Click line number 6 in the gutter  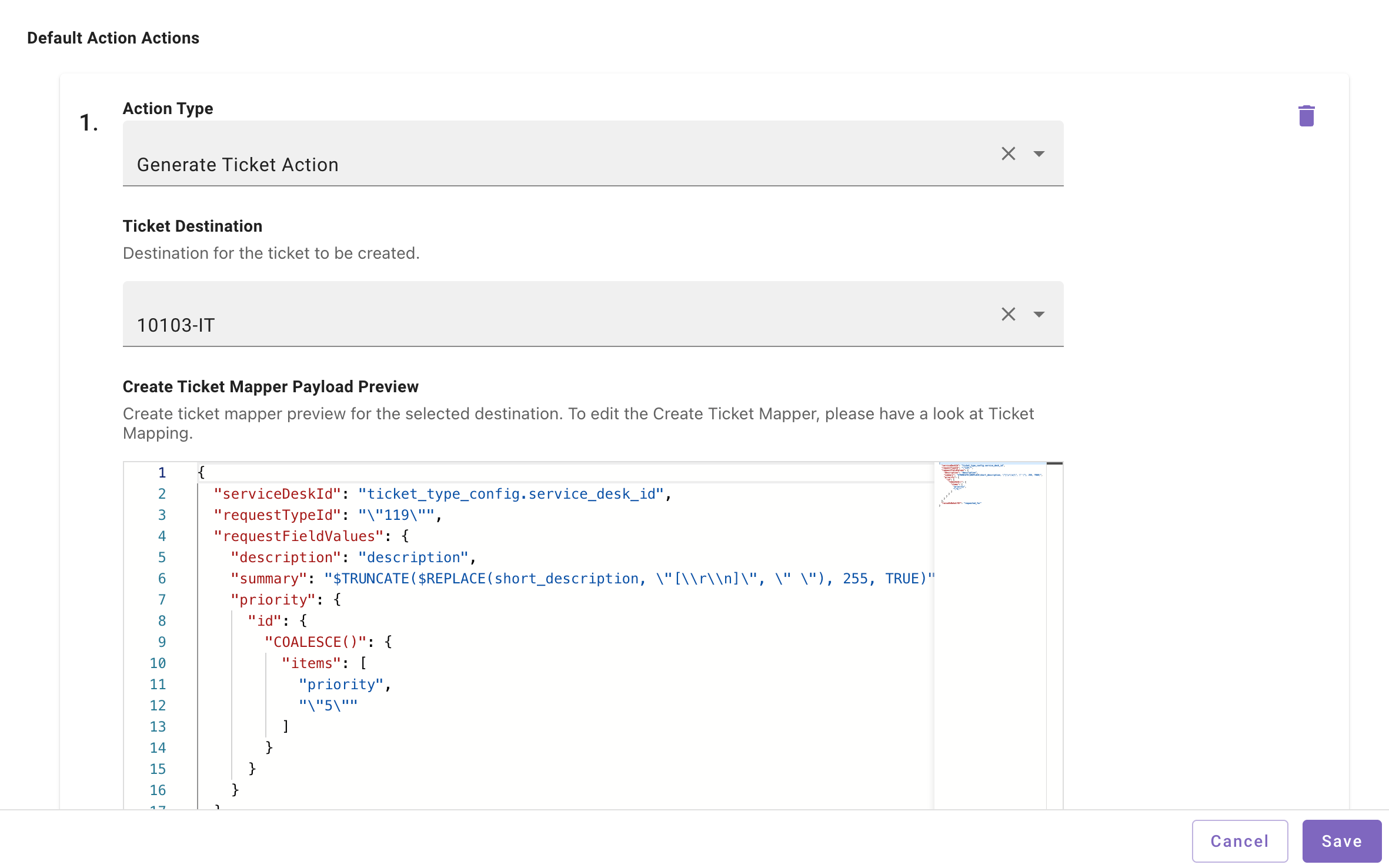coord(162,579)
